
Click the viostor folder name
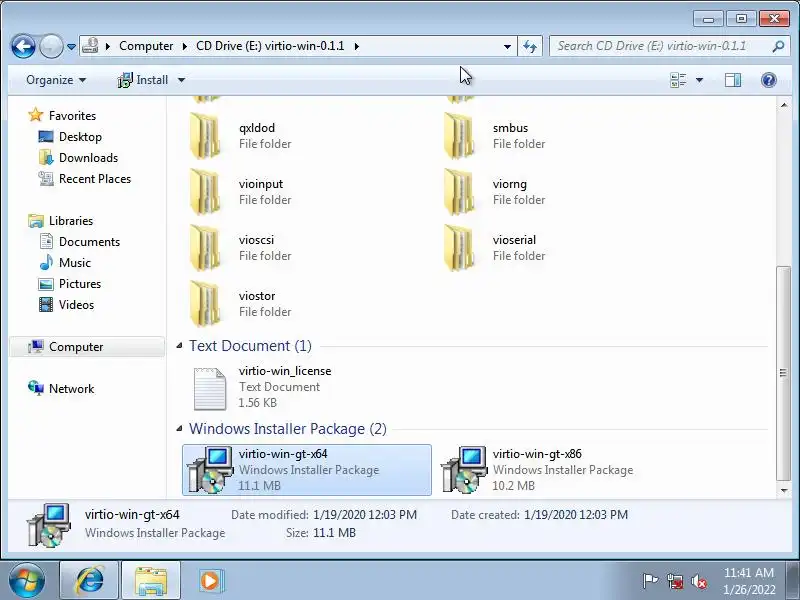coord(257,296)
